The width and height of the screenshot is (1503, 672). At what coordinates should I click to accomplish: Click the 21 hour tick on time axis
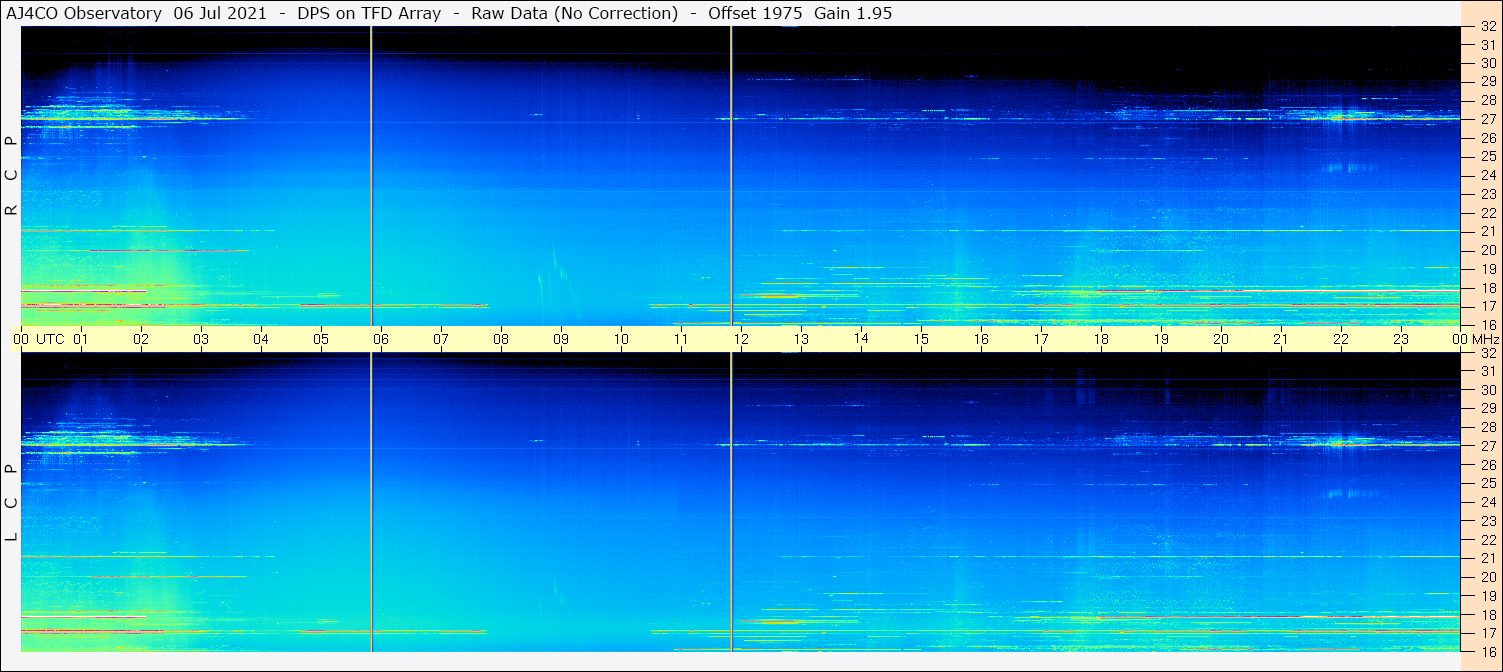(x=1281, y=339)
